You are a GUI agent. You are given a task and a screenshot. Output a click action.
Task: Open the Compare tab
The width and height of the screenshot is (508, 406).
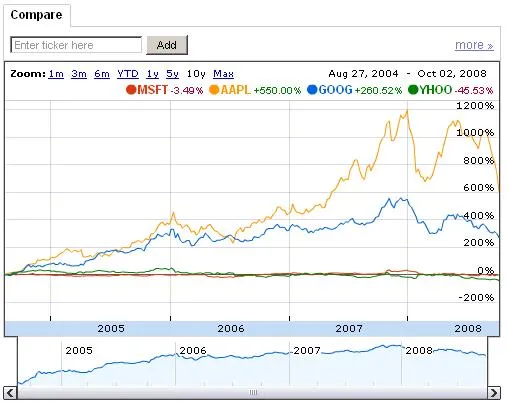point(37,15)
